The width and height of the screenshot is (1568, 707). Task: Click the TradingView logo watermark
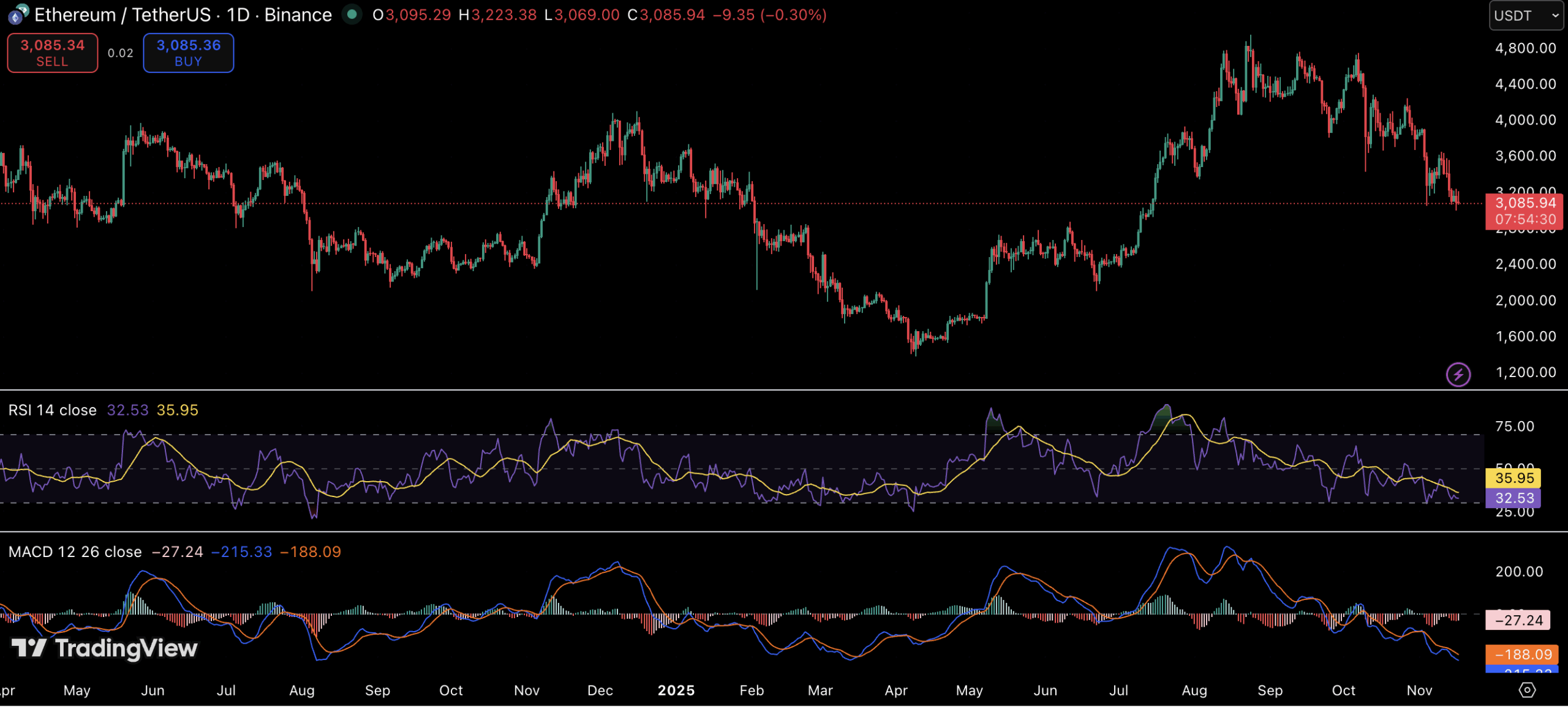coord(105,648)
